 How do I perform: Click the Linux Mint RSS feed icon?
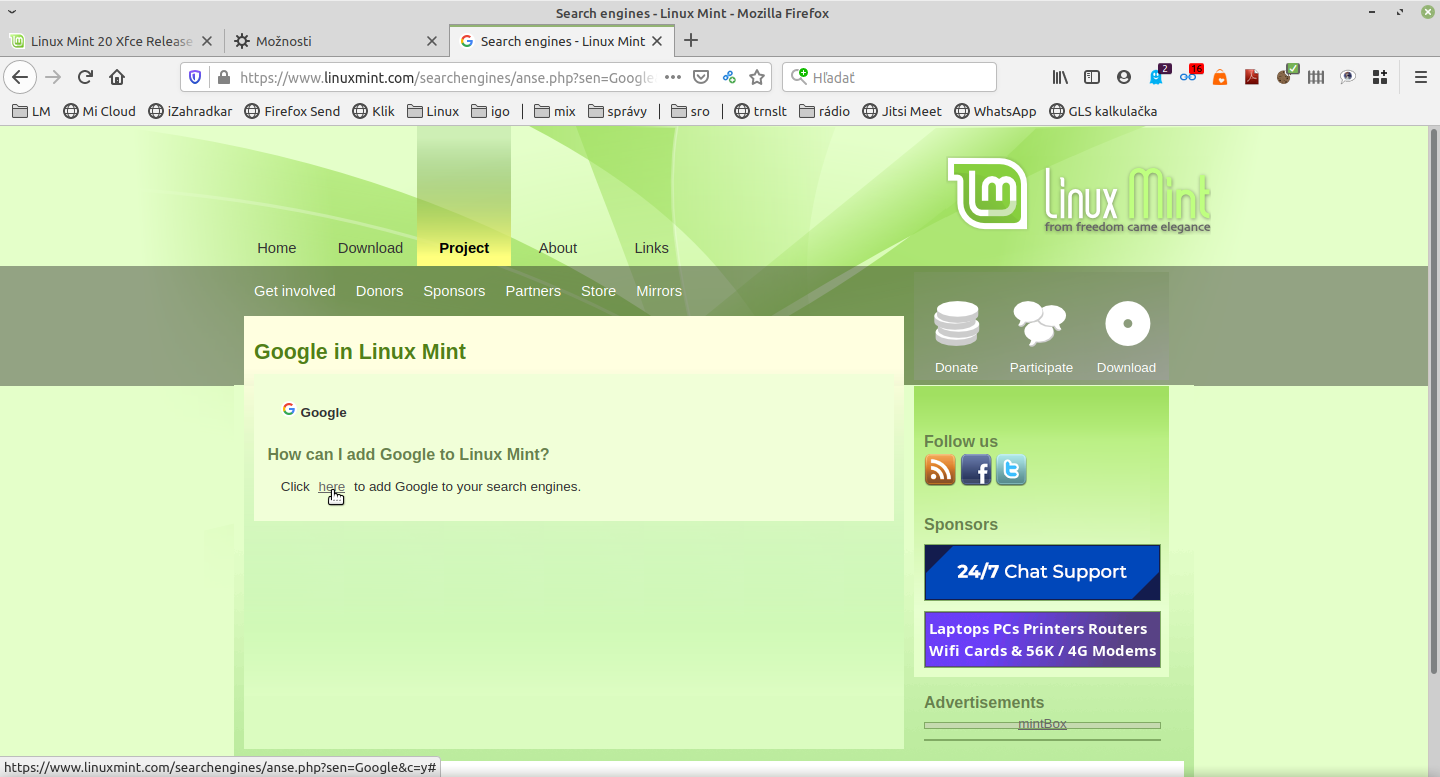[940, 470]
